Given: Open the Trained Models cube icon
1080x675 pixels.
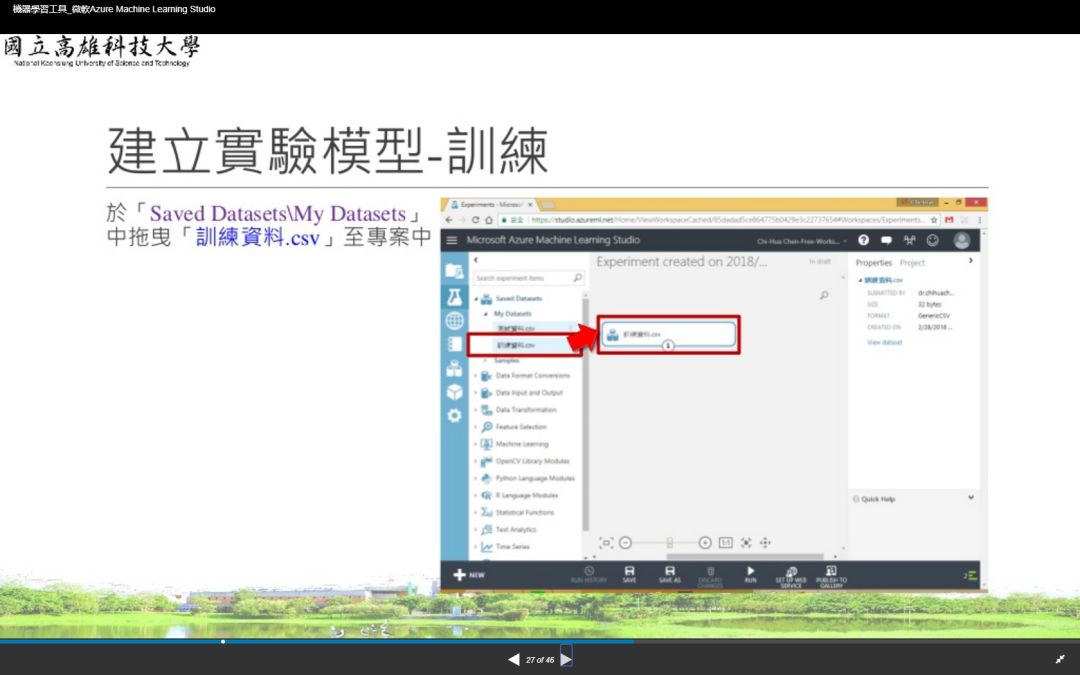Looking at the screenshot, I should point(454,392).
